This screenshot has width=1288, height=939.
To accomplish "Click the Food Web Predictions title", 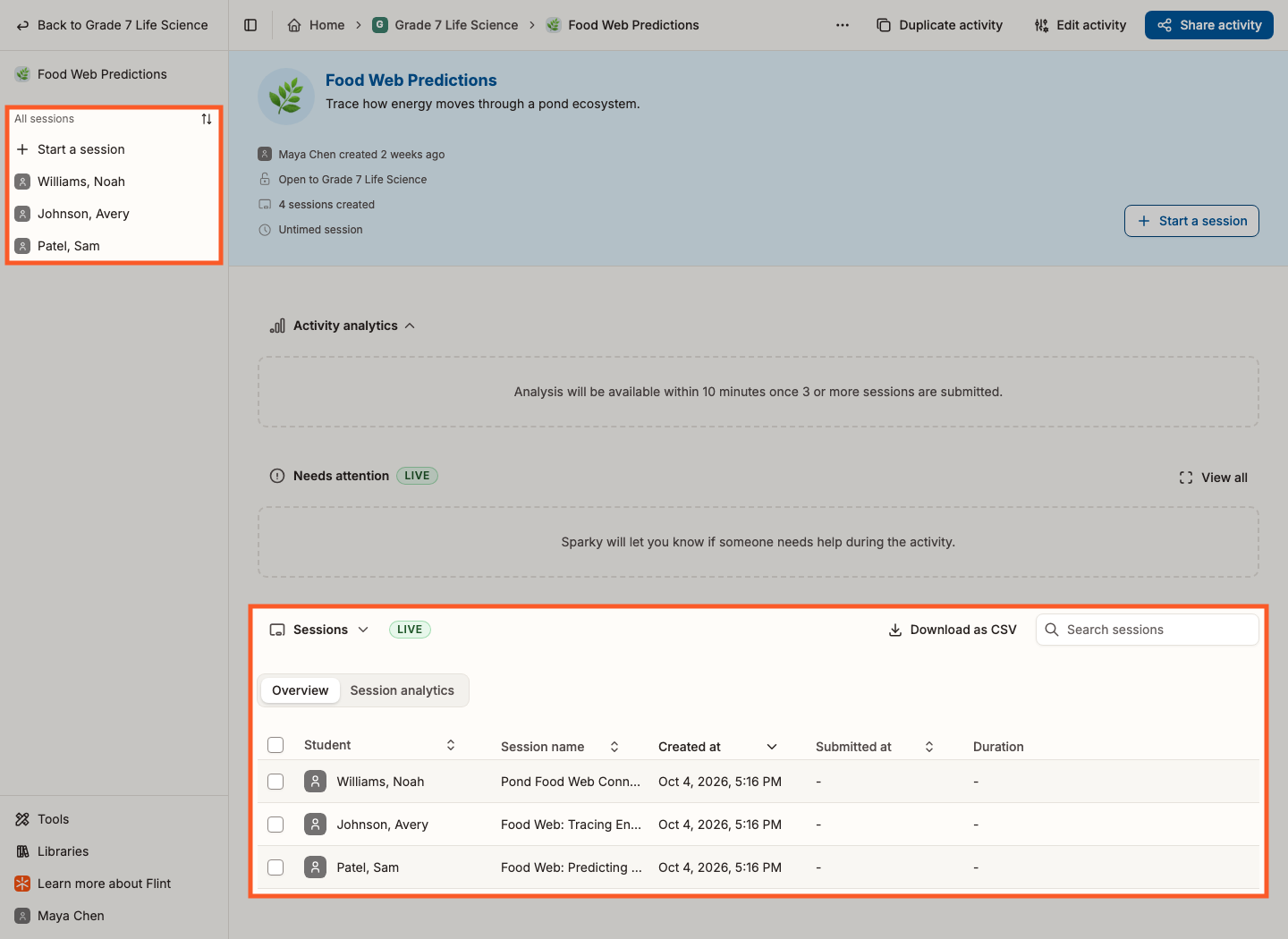I will pyautogui.click(x=411, y=80).
